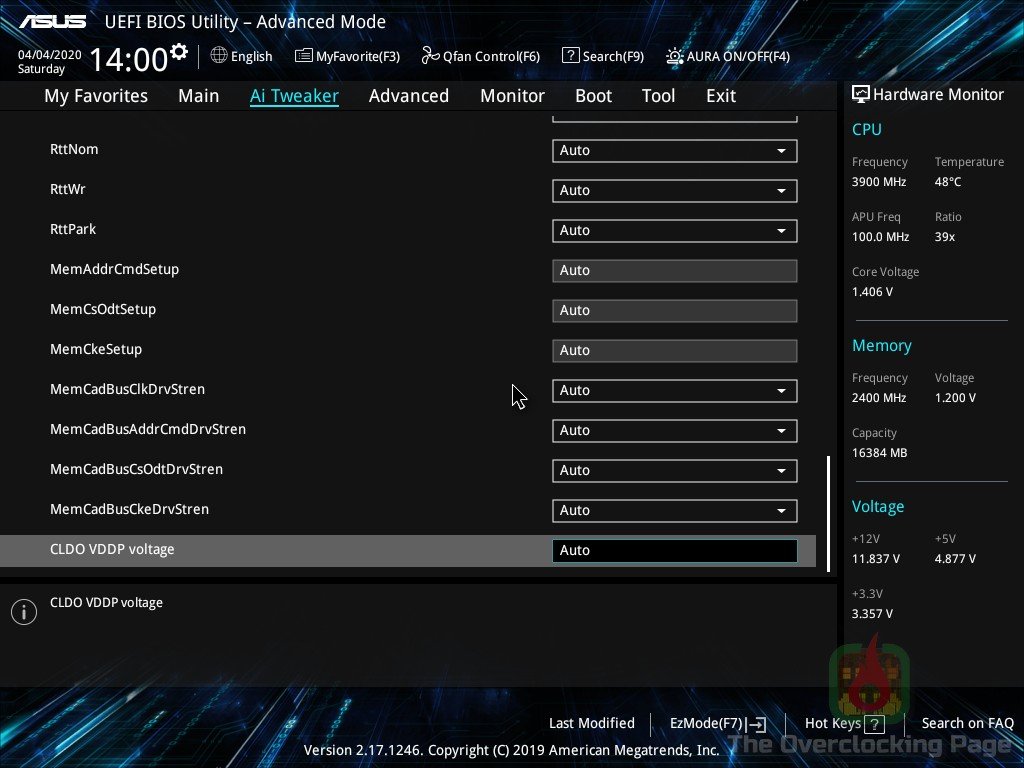Open the RttNom dropdown
Image resolution: width=1024 pixels, height=768 pixels.
(x=673, y=150)
